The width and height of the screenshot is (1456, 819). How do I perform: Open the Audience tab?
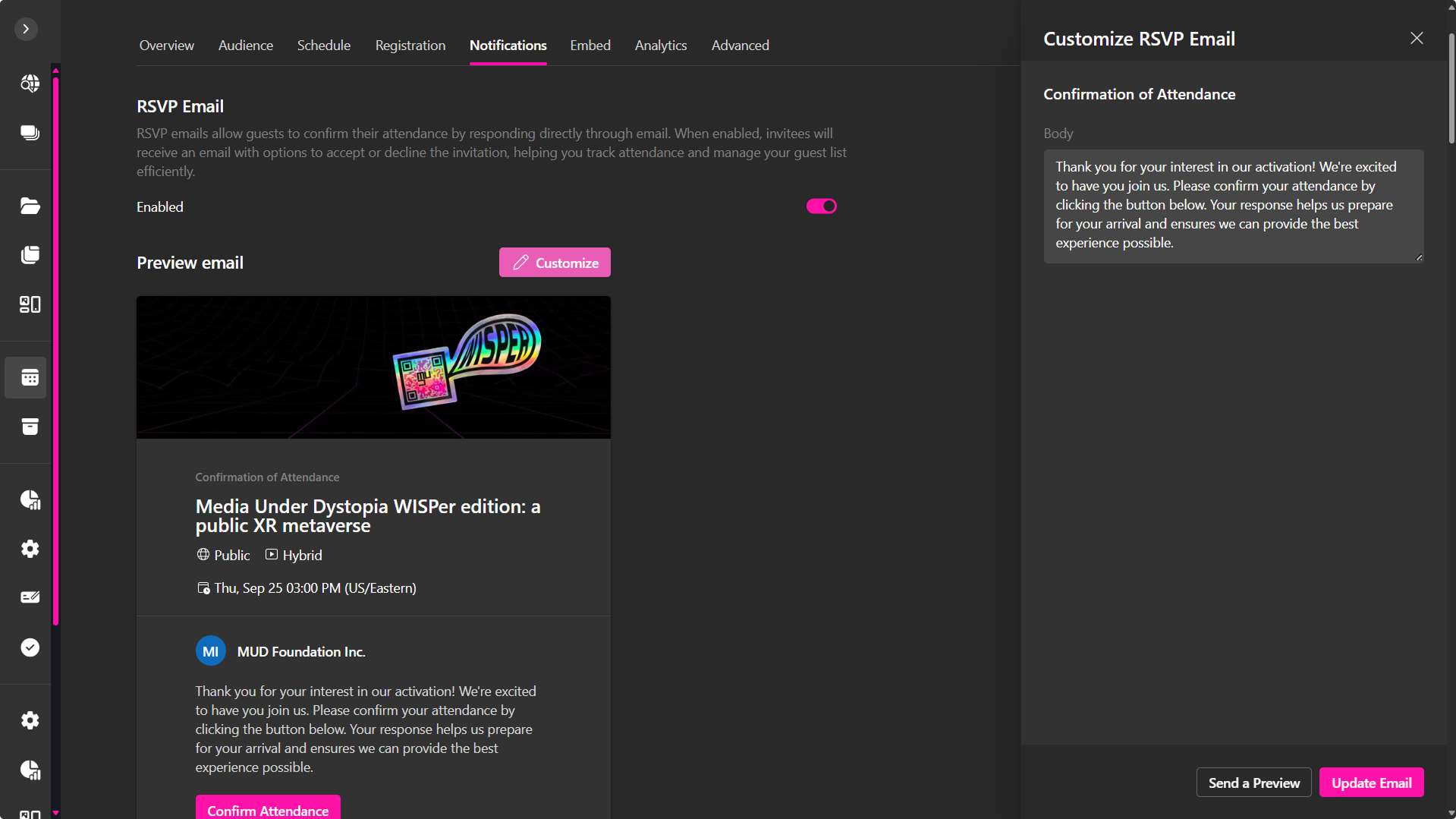tap(245, 46)
